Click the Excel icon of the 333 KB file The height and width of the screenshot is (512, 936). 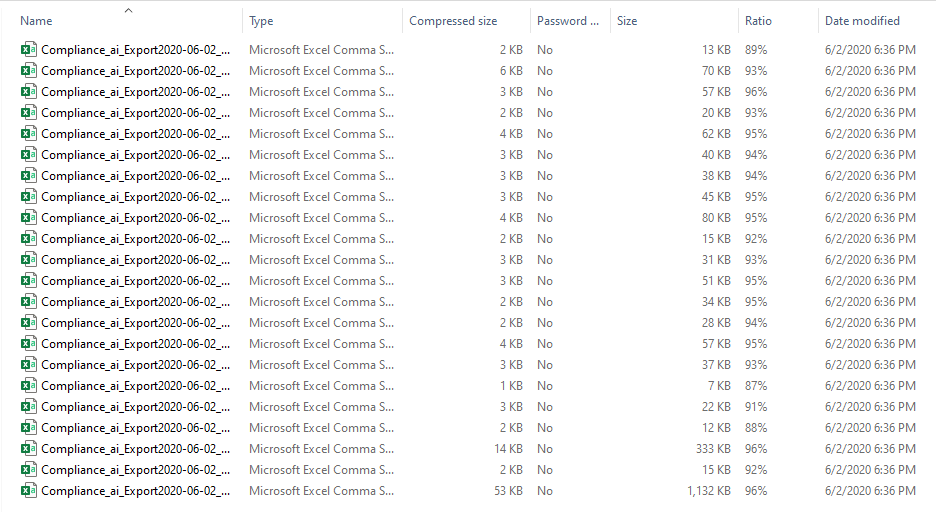[x=28, y=449]
